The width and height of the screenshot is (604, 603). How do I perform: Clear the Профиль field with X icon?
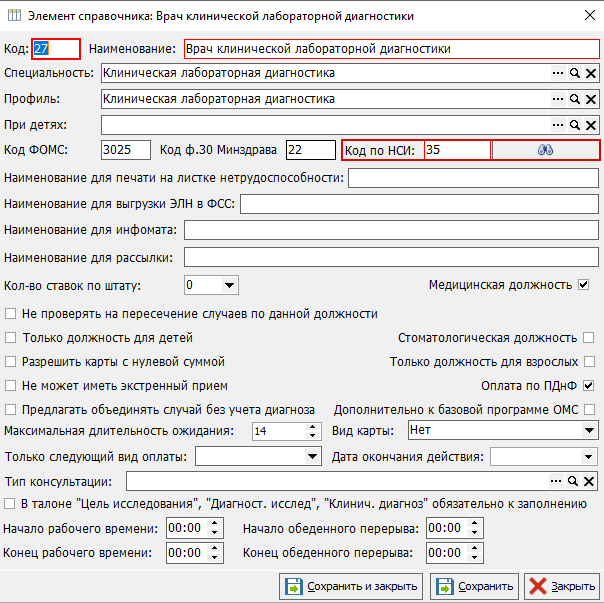(x=591, y=99)
